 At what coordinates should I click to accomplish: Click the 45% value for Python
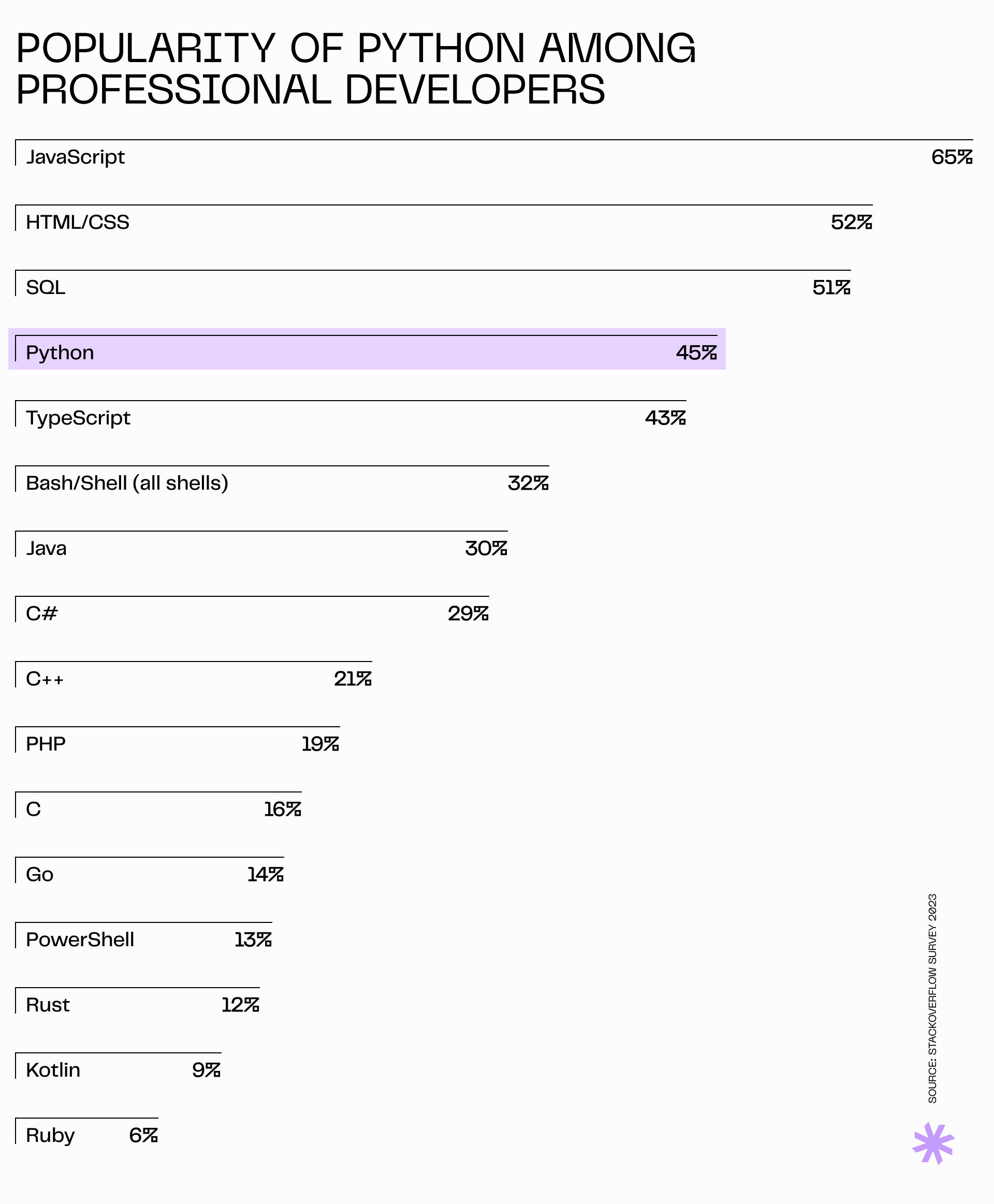(x=696, y=353)
